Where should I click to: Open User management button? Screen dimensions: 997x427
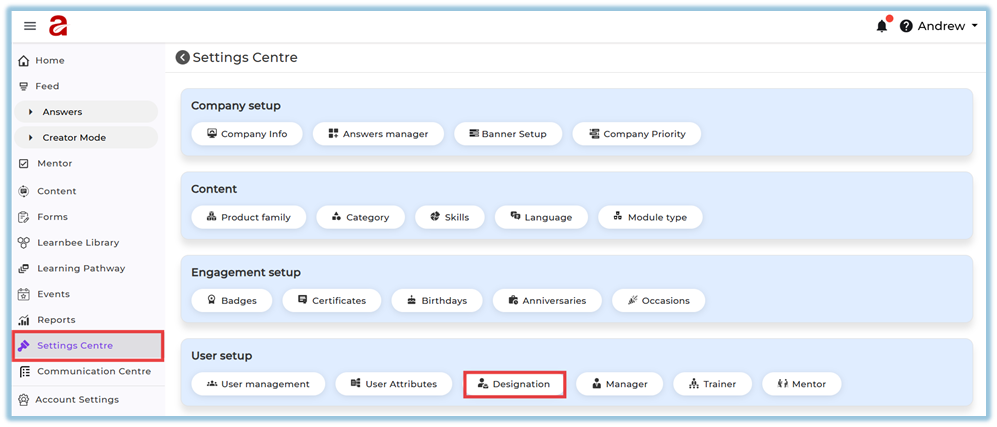pyautogui.click(x=258, y=384)
